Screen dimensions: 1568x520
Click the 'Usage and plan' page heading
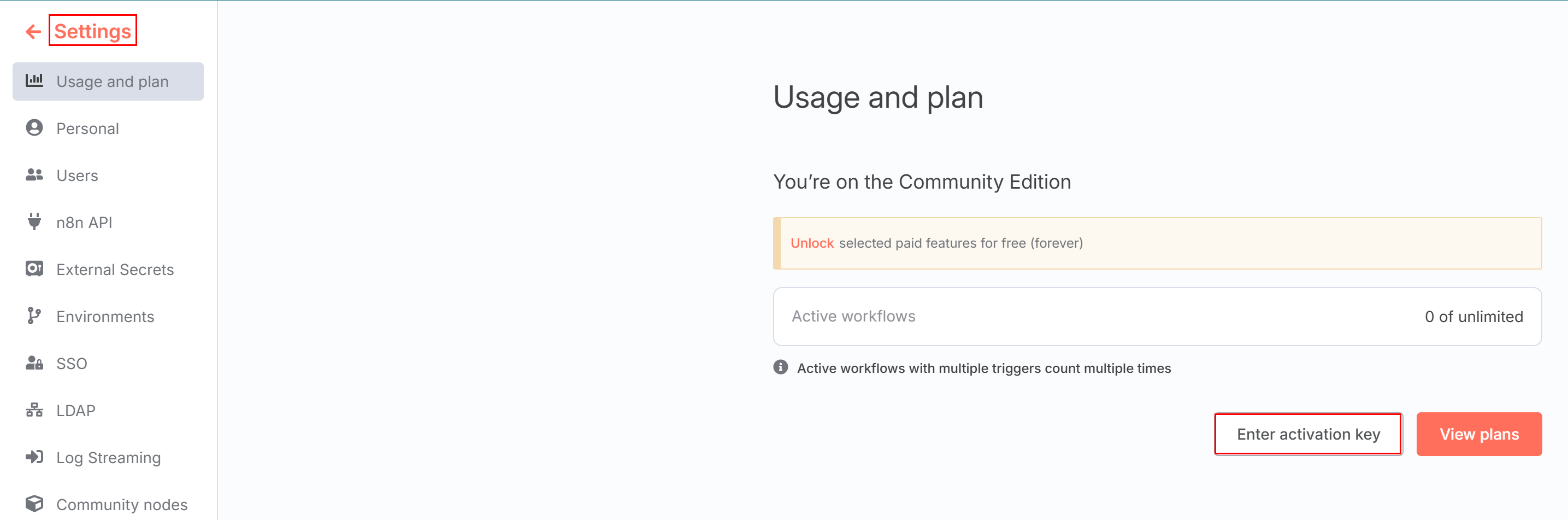pos(878,97)
